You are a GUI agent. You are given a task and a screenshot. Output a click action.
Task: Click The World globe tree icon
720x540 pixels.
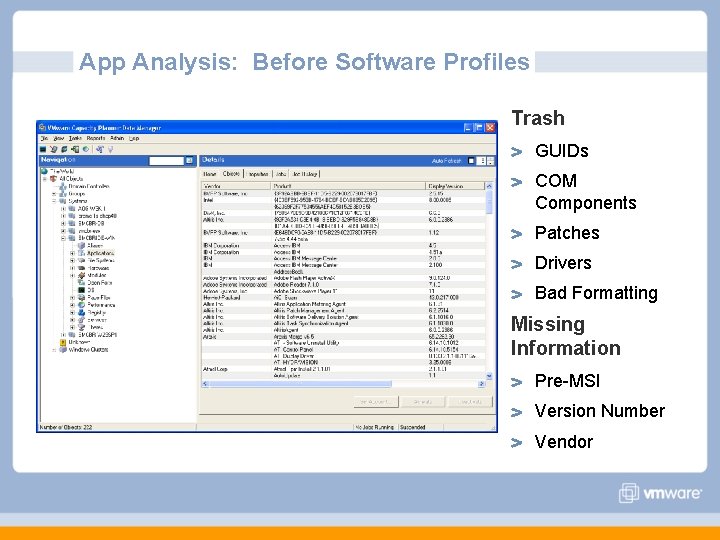(x=44, y=171)
